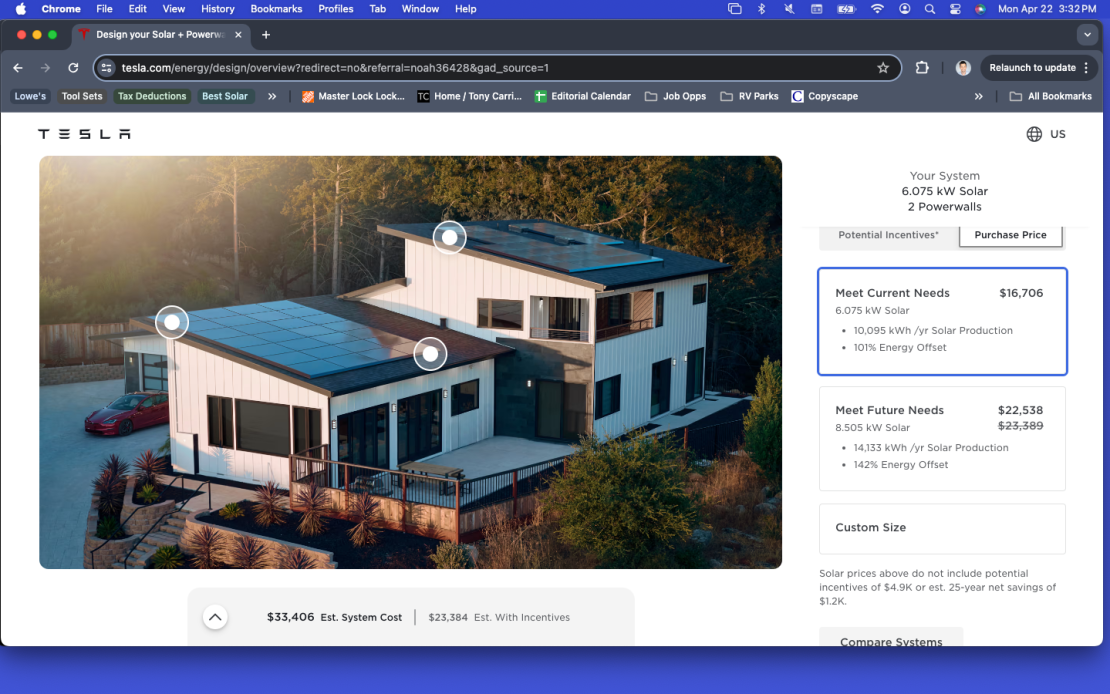Viewport: 1110px width, 694px height.
Task: Open the Chrome Help menu
Action: tap(466, 9)
